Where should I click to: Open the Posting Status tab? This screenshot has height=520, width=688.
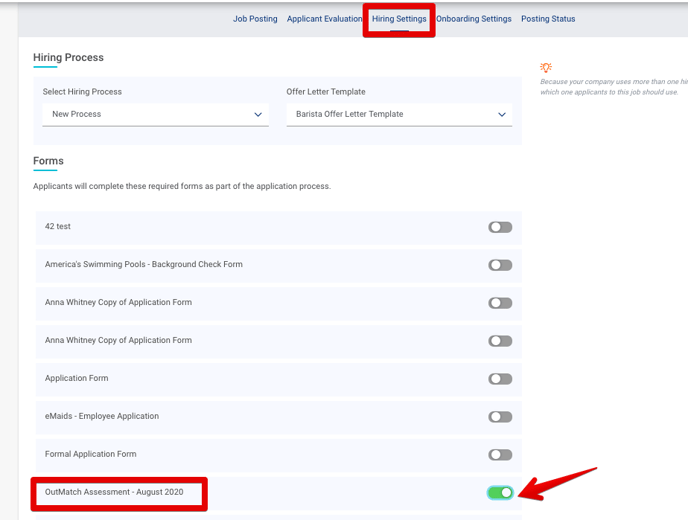(548, 19)
